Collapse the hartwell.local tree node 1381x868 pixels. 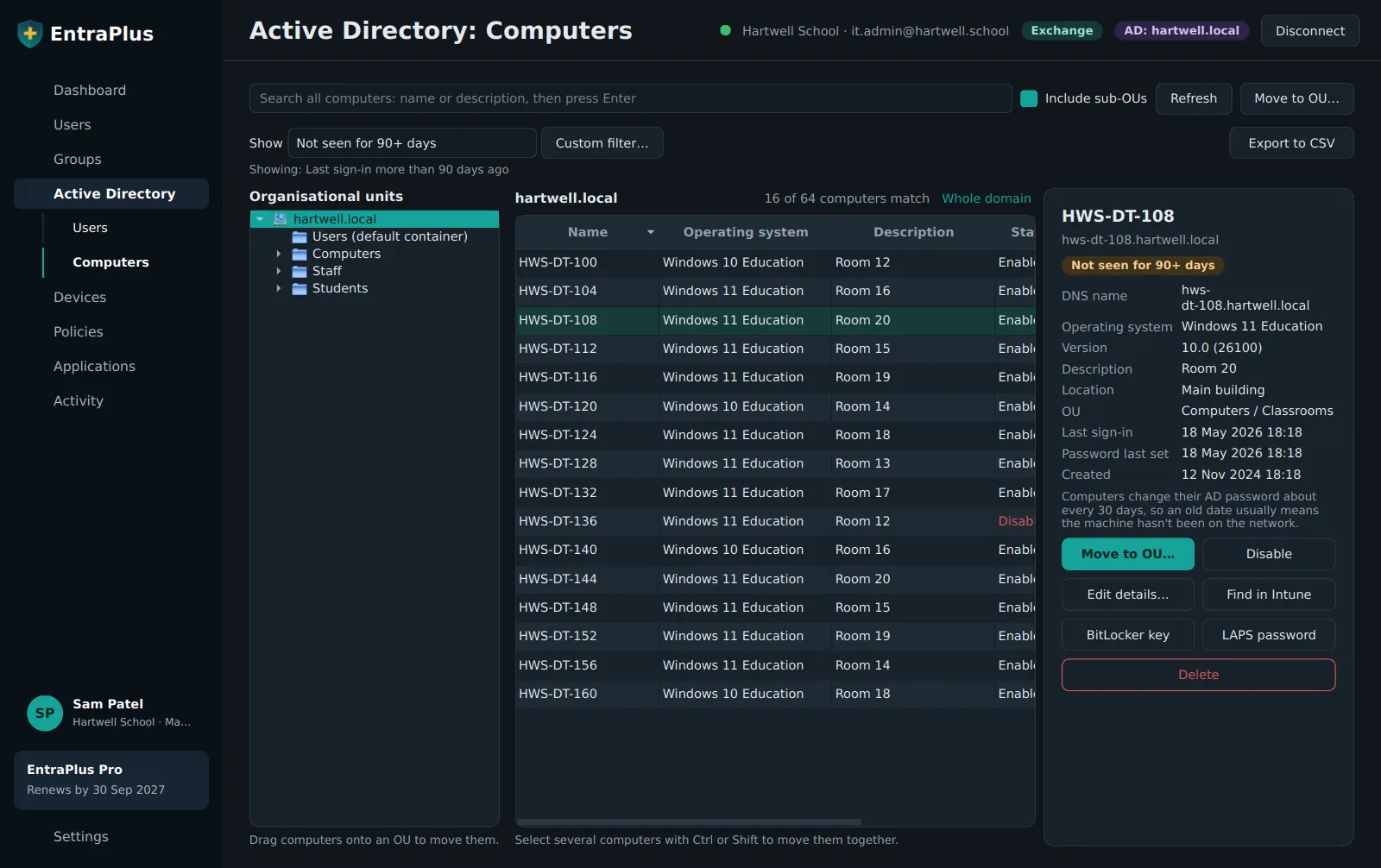(x=260, y=219)
